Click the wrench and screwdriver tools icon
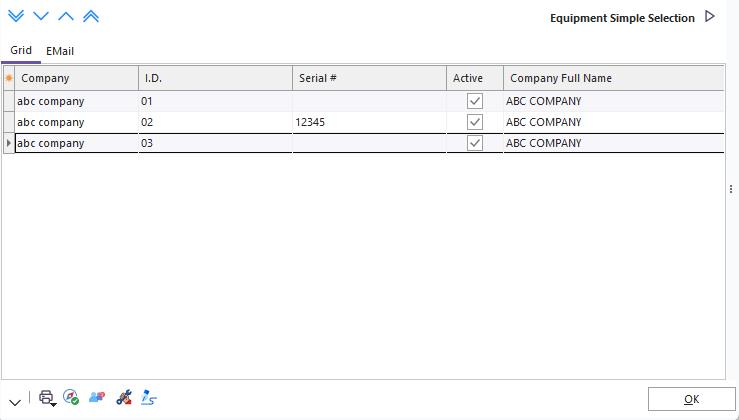 tap(124, 397)
